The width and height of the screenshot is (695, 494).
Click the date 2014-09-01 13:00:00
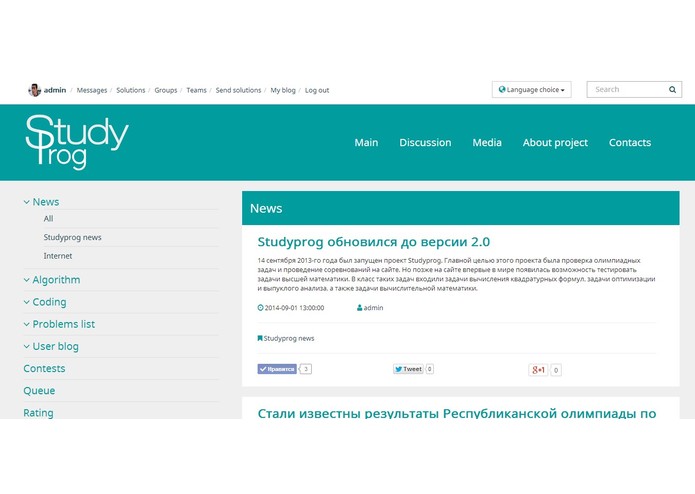294,307
